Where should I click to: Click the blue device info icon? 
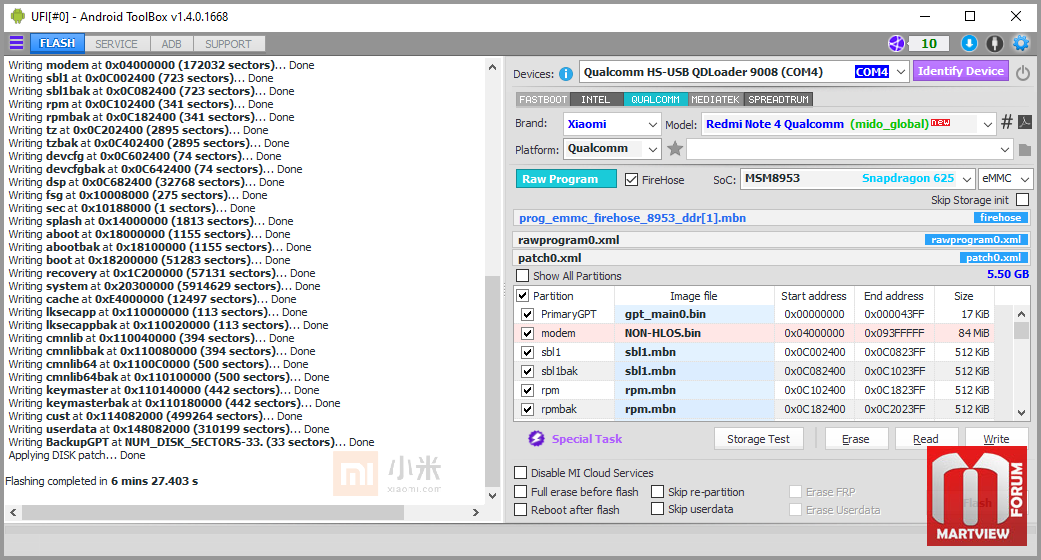(566, 74)
